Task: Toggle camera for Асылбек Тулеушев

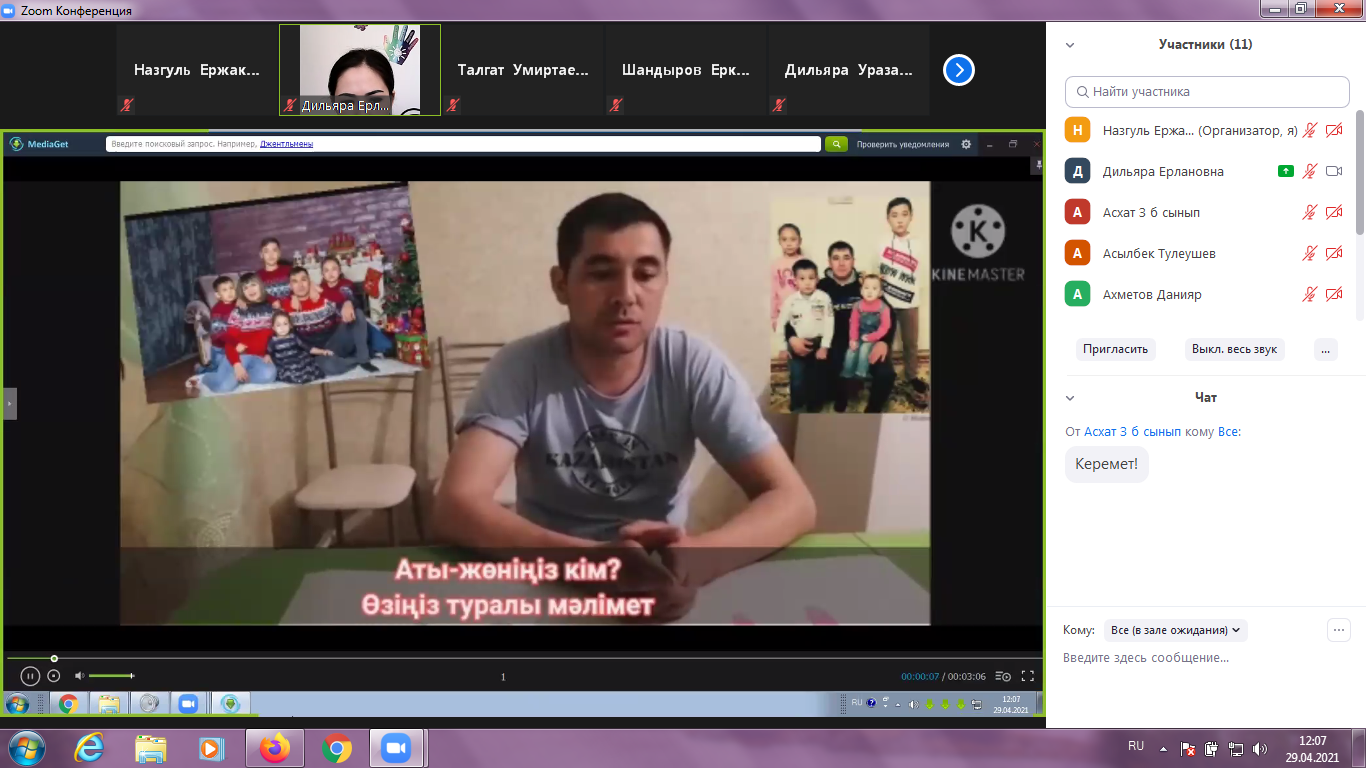Action: [1334, 253]
